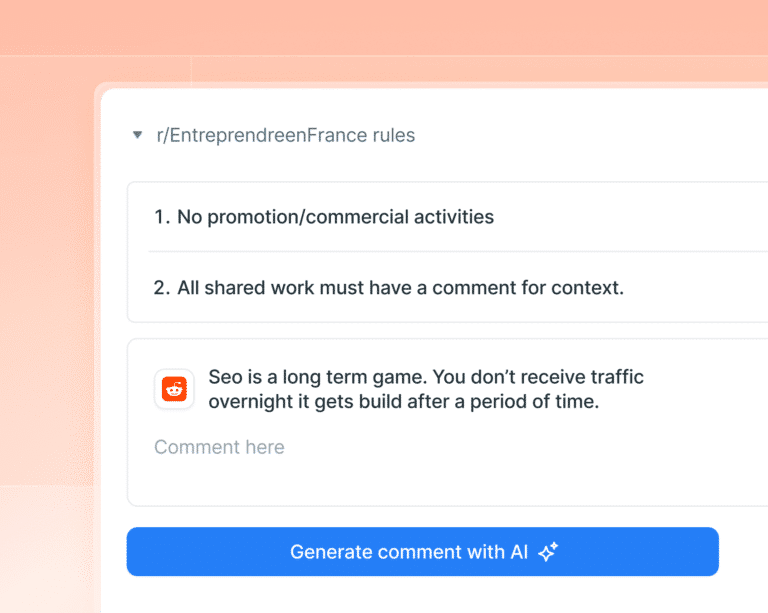Click the "Generate comment with AI" button
Image resolution: width=768 pixels, height=613 pixels.
pos(423,551)
